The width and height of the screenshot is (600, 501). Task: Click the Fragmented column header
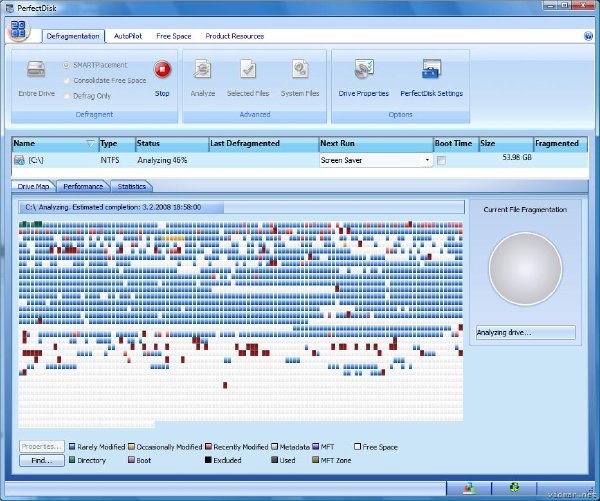coord(560,144)
